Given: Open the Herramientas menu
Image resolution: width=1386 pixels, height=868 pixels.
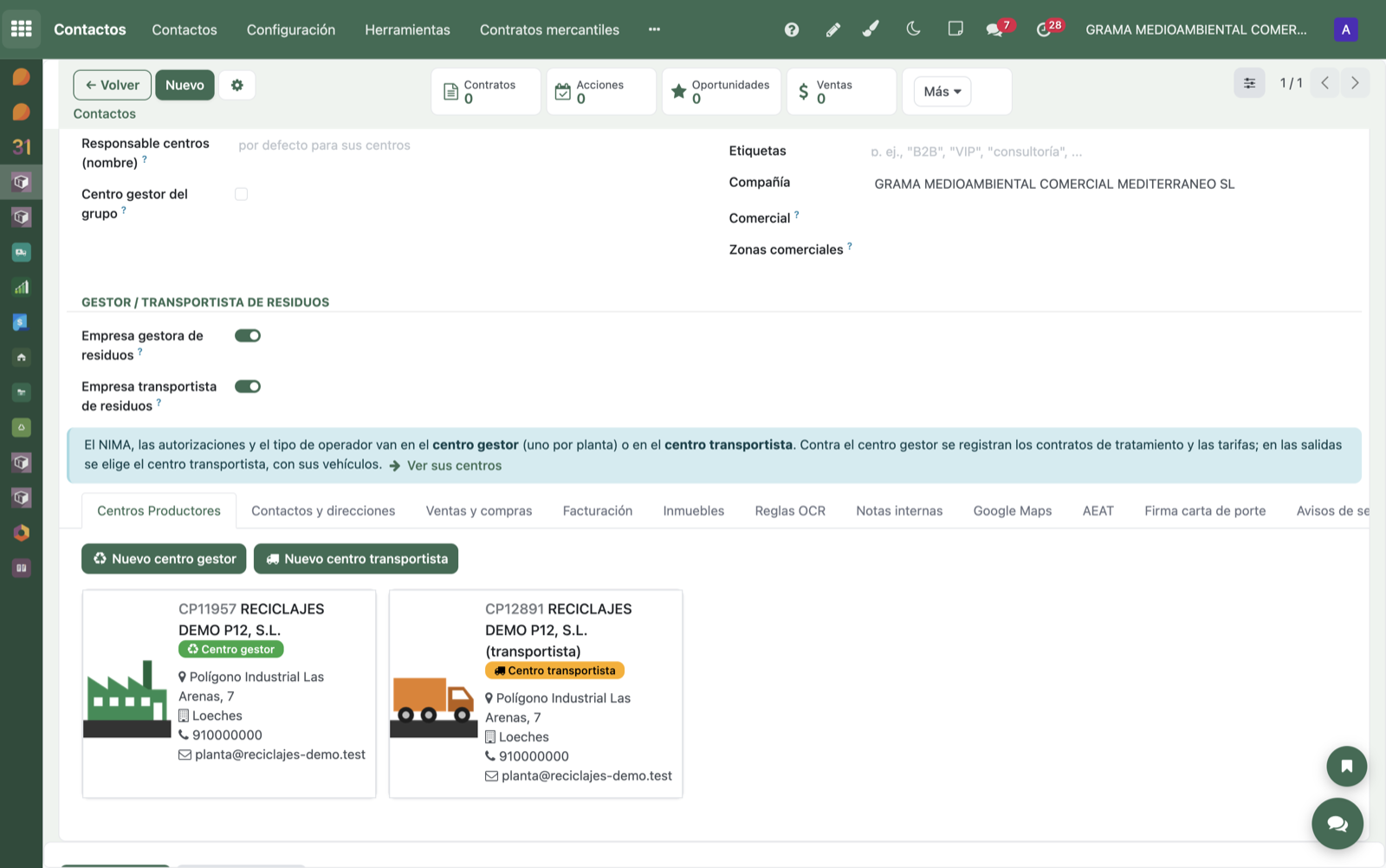Looking at the screenshot, I should [x=407, y=29].
